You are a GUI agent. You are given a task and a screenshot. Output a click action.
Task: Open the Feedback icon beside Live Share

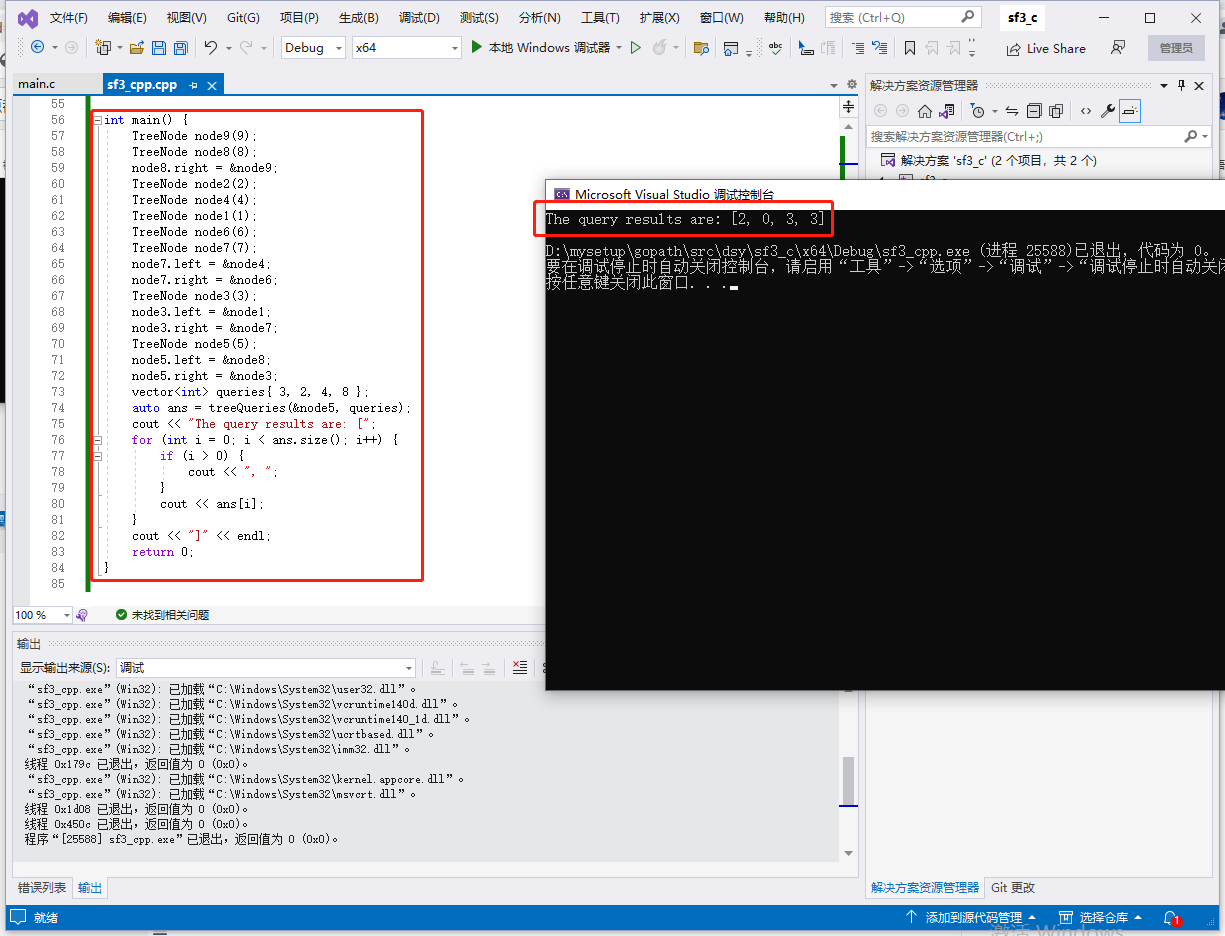click(x=1118, y=47)
